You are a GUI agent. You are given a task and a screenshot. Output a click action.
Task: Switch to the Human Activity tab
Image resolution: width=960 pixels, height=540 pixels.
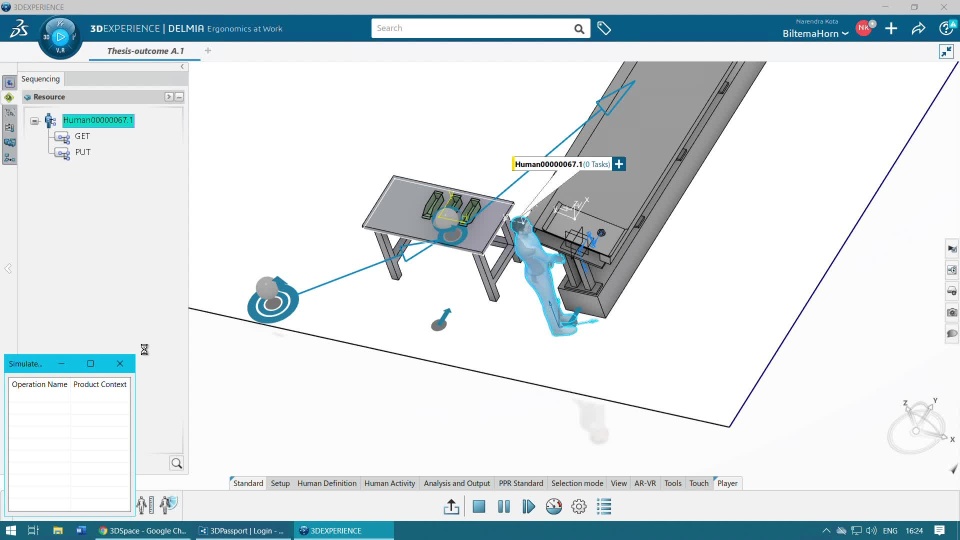pos(389,483)
